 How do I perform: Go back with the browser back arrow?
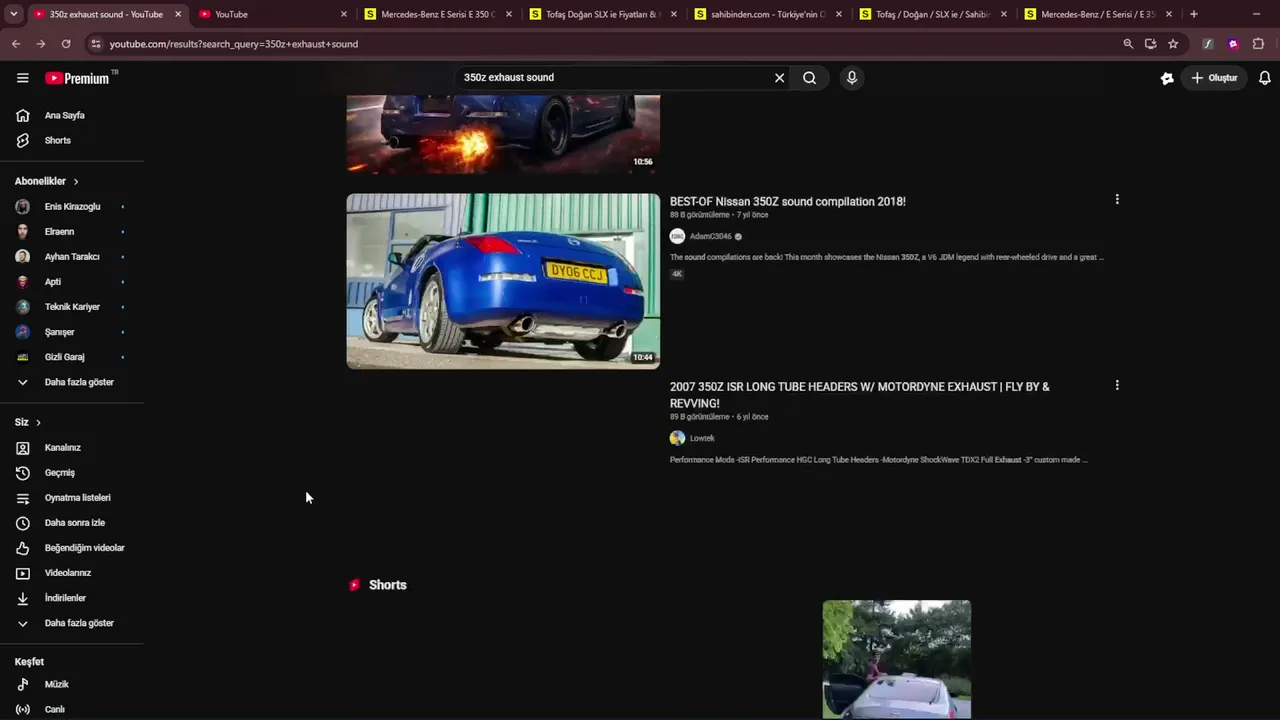(16, 44)
